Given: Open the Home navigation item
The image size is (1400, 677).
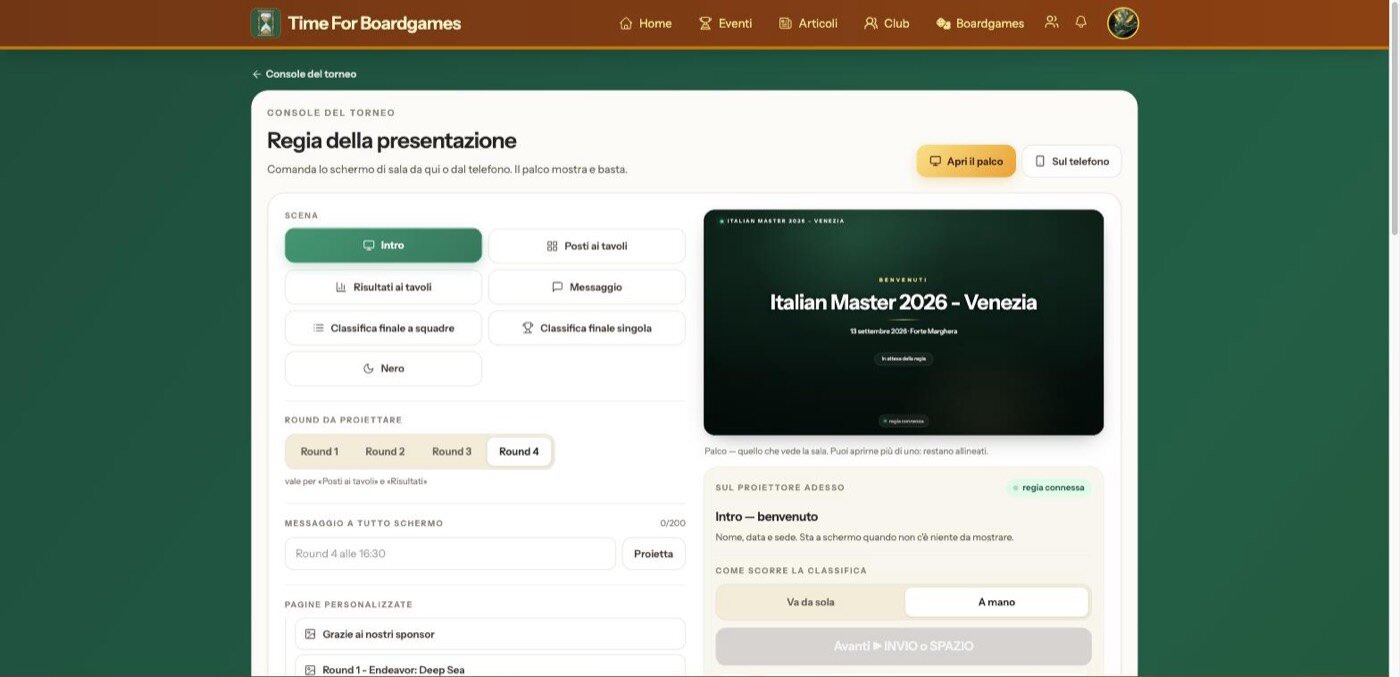Looking at the screenshot, I should pyautogui.click(x=646, y=23).
